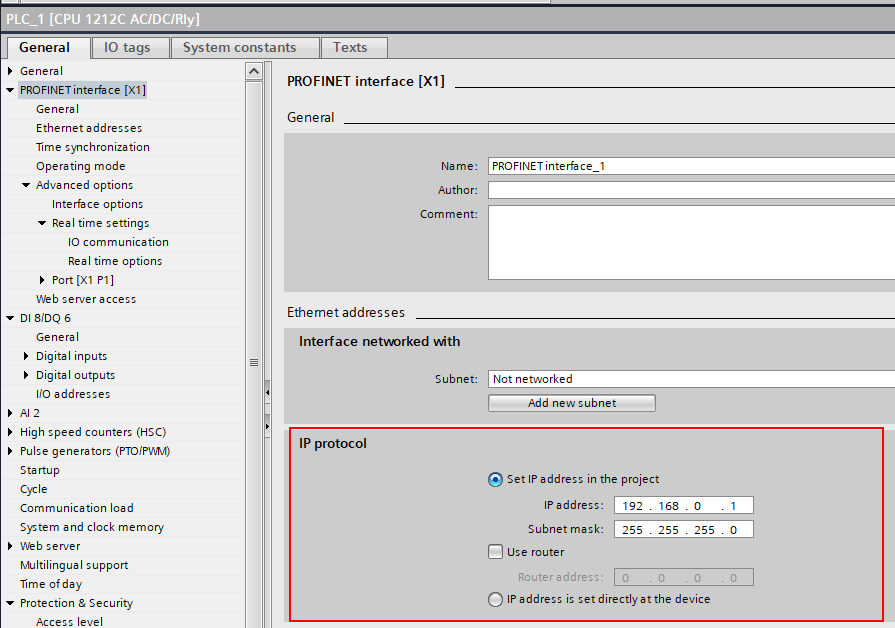Open Time of day settings

tap(51, 584)
